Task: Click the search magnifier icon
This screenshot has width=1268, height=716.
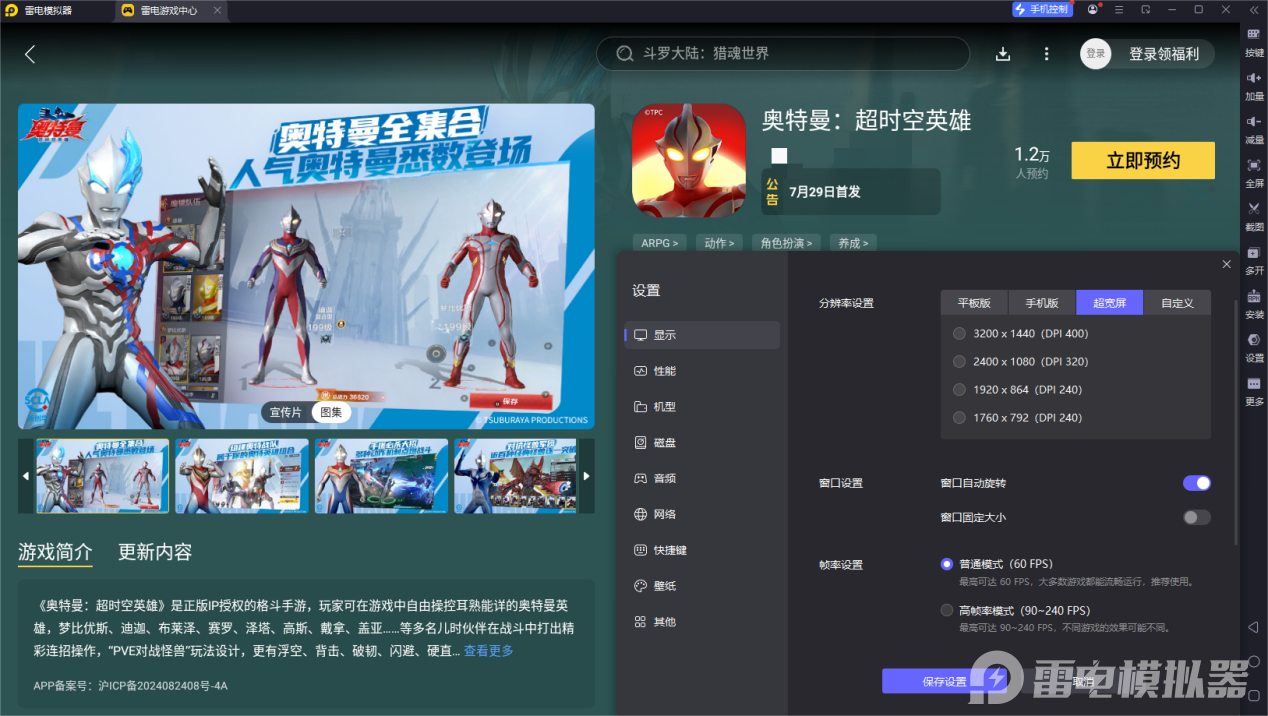Action: (x=625, y=54)
